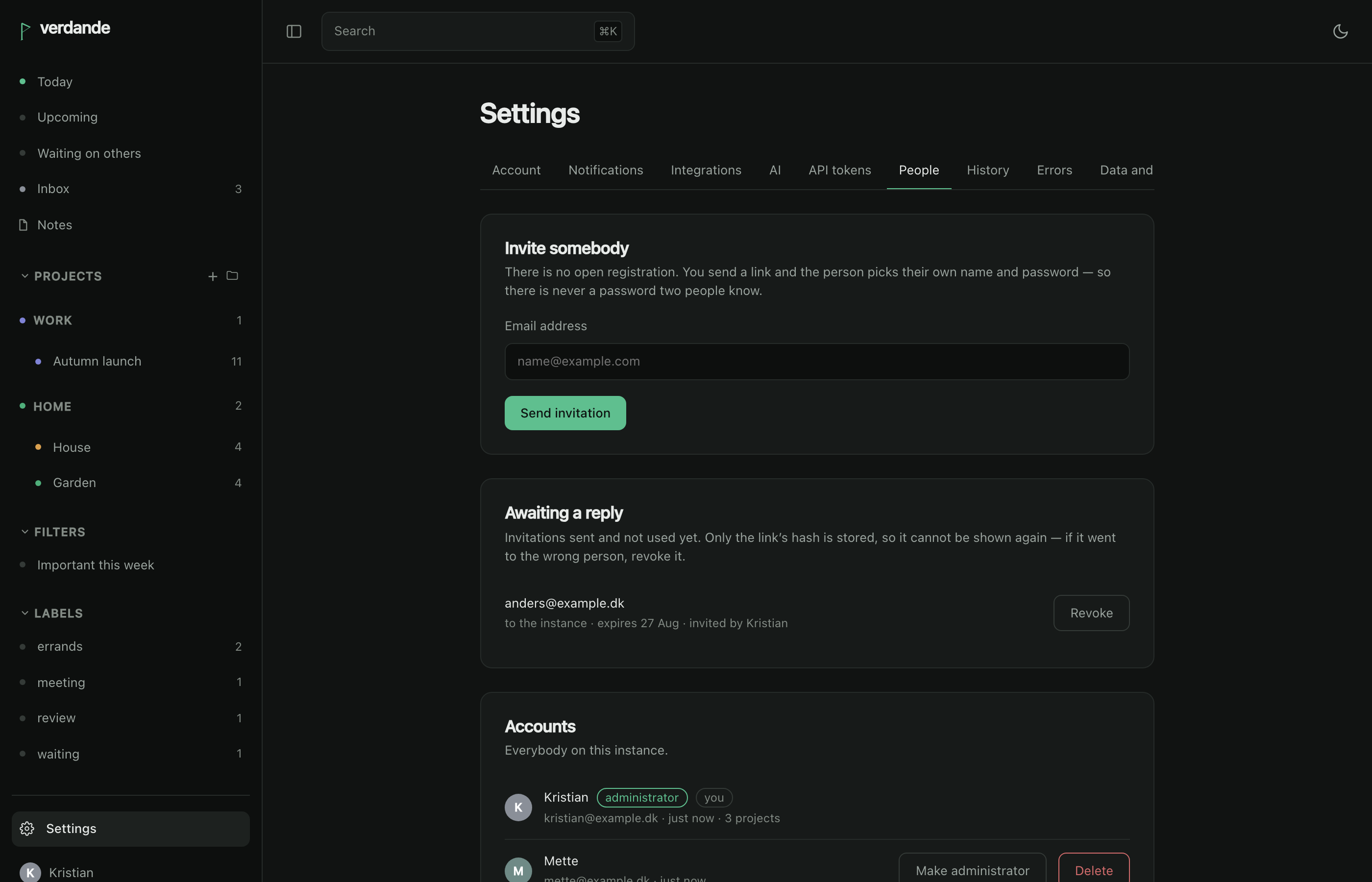Select the meeting label
The image size is (1372, 882).
(x=130, y=683)
